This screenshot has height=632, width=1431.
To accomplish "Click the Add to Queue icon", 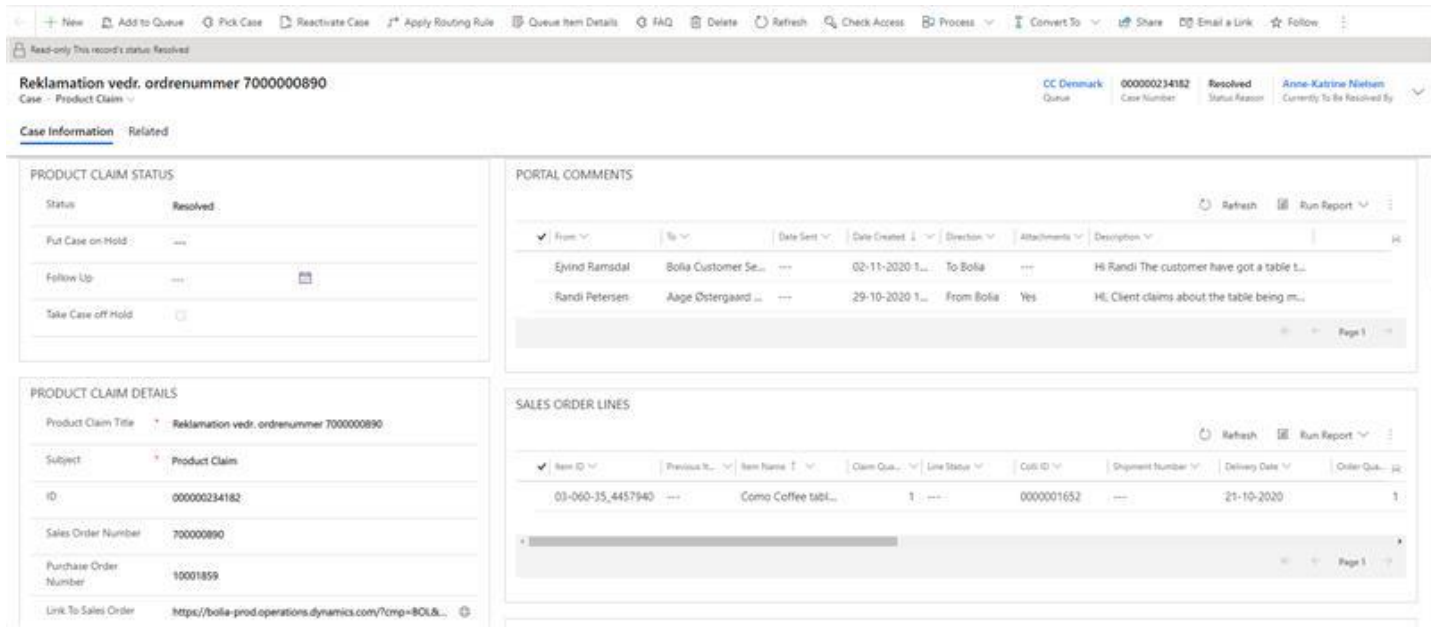I will 105,21.
